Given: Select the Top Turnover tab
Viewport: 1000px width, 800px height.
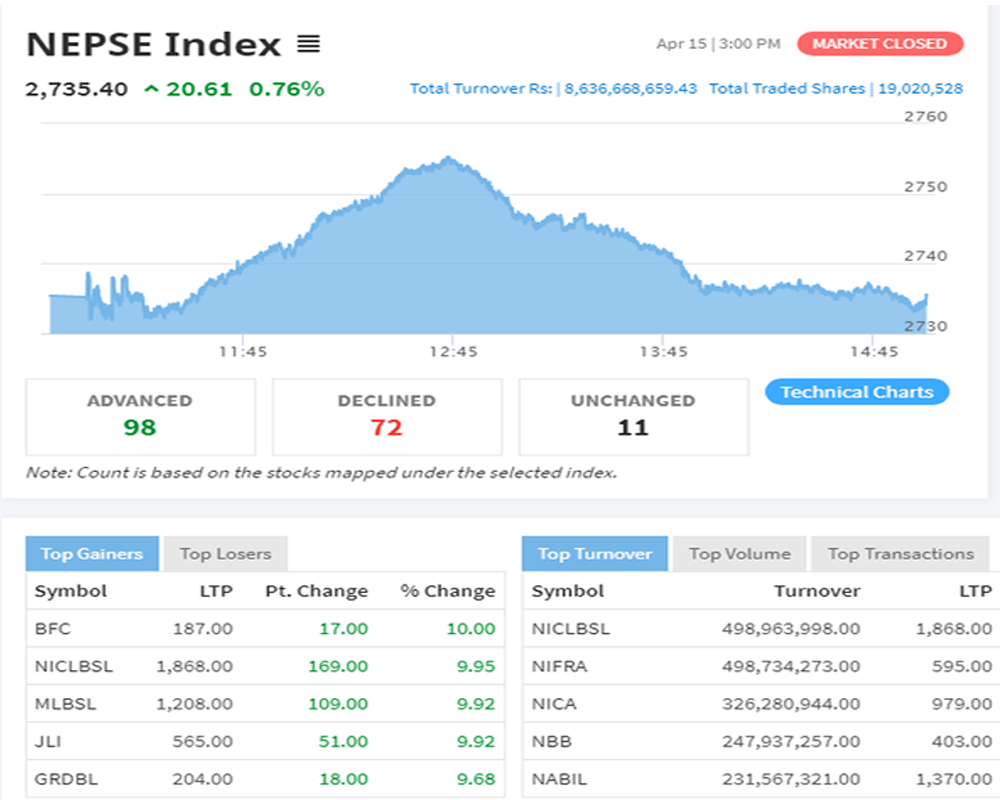Looking at the screenshot, I should pyautogui.click(x=594, y=553).
